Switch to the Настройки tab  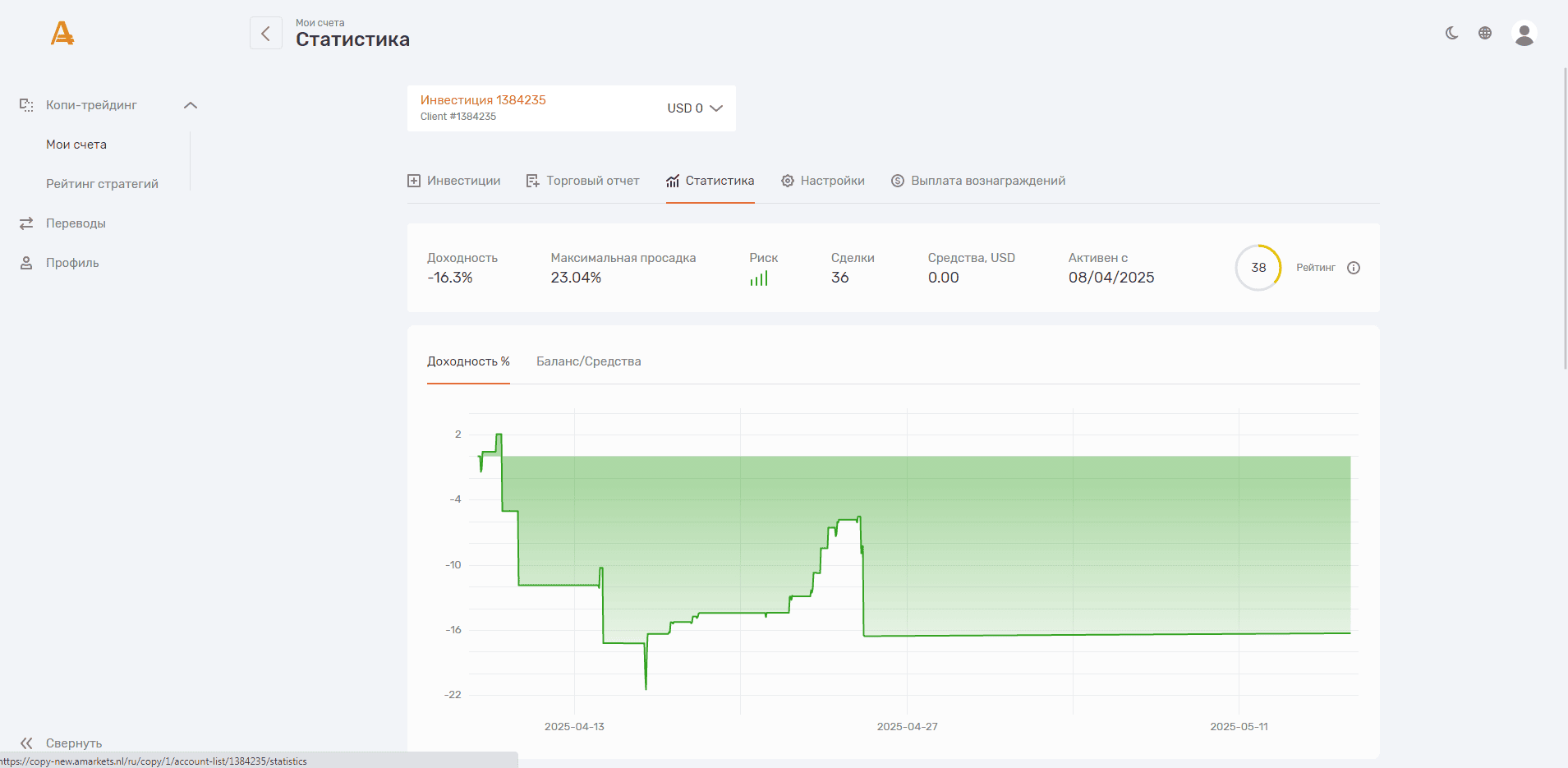[x=823, y=181]
